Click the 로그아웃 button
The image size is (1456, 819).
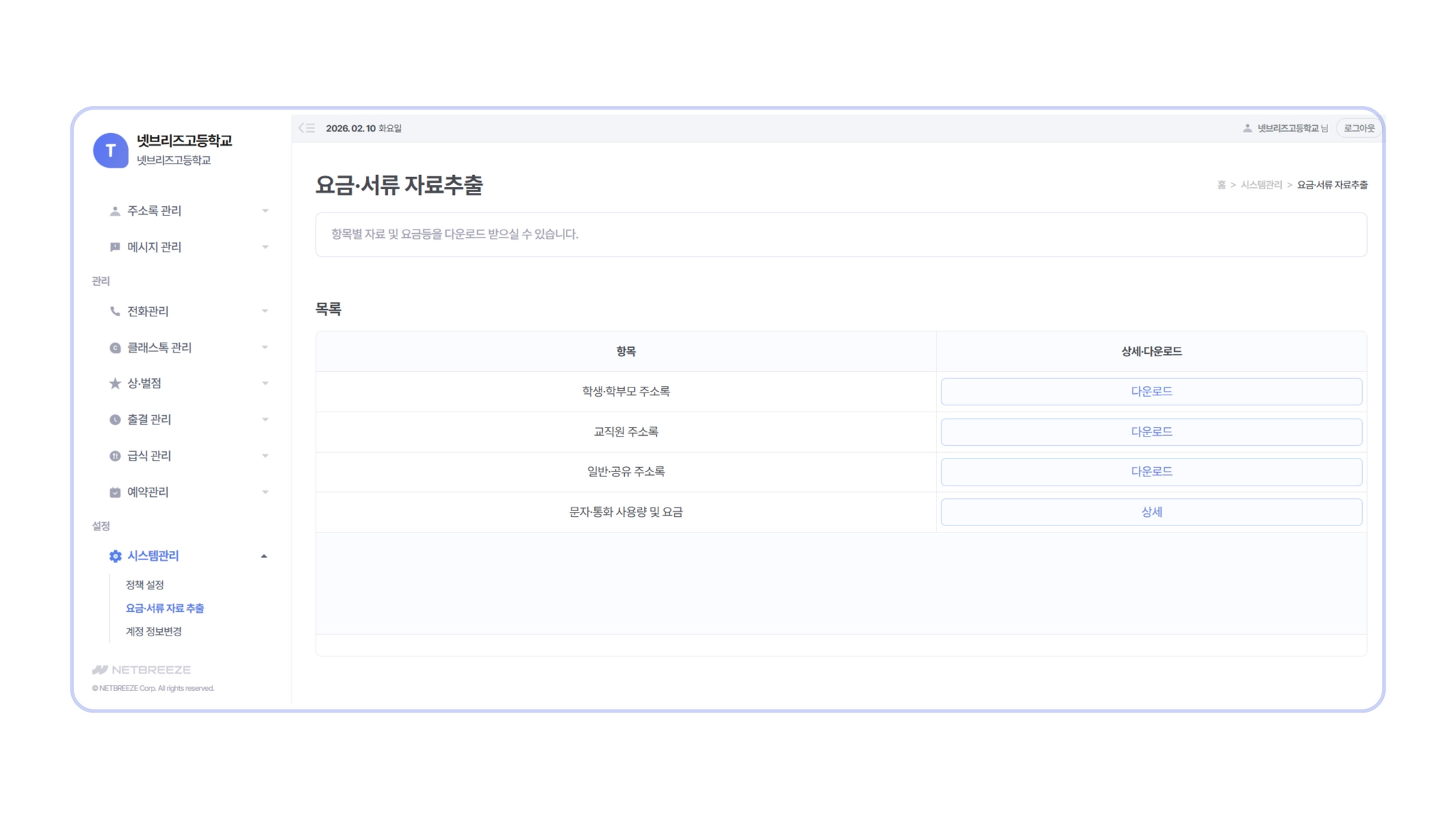1359,128
